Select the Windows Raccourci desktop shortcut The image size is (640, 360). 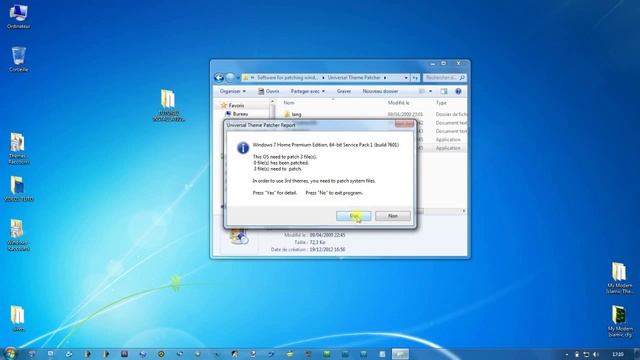[x=18, y=235]
